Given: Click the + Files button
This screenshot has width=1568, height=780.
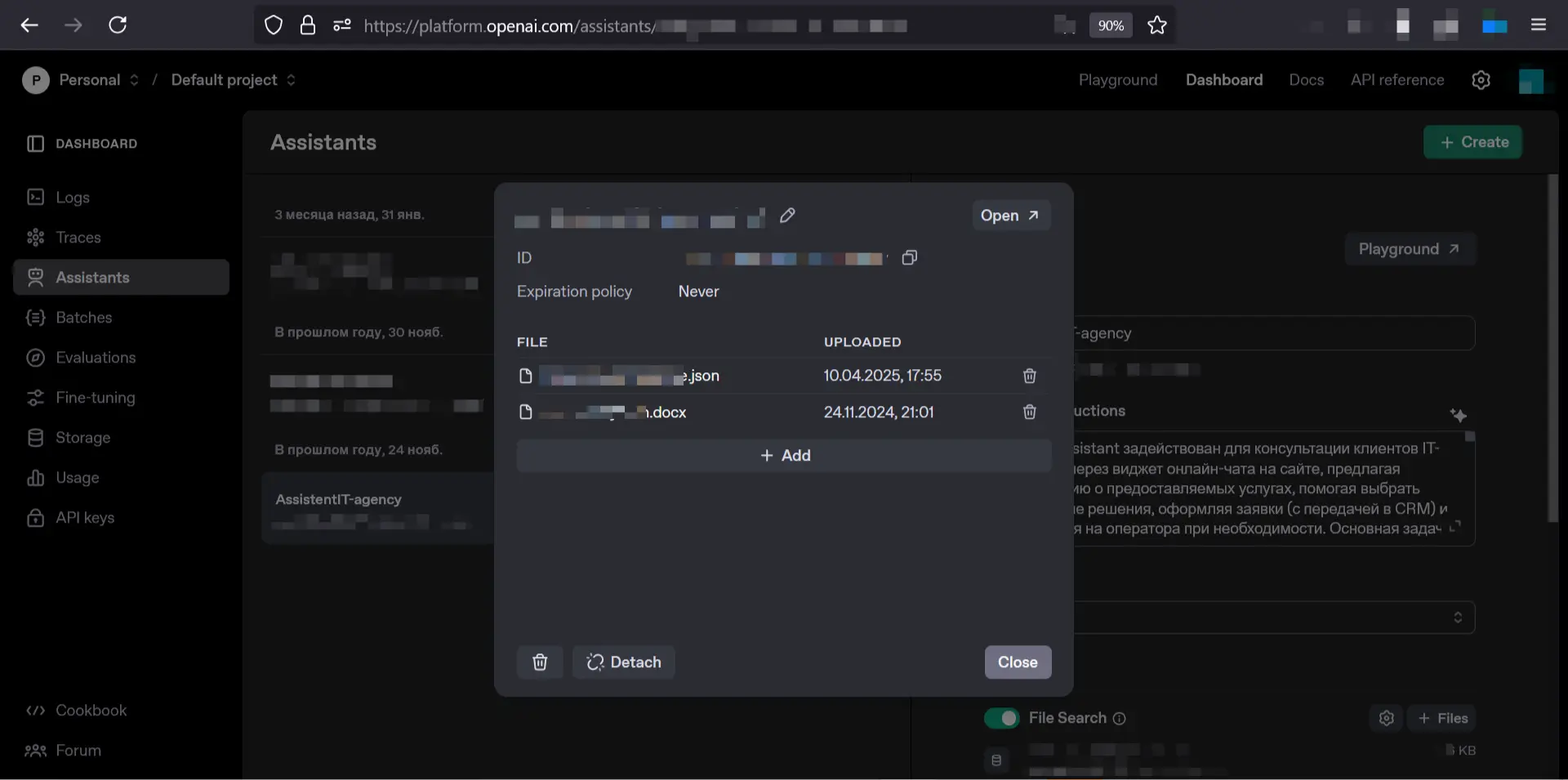Looking at the screenshot, I should 1443,718.
